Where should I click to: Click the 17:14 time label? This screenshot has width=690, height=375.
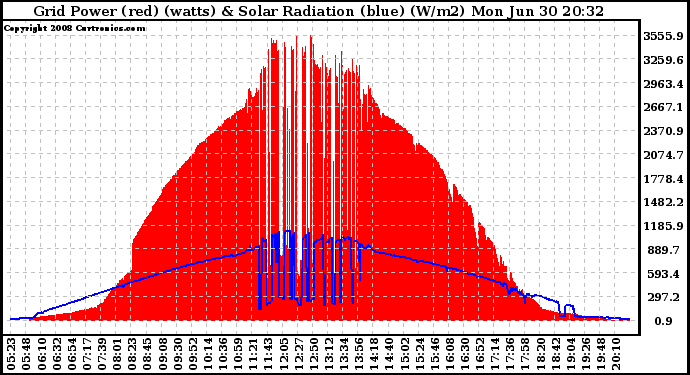(495, 354)
